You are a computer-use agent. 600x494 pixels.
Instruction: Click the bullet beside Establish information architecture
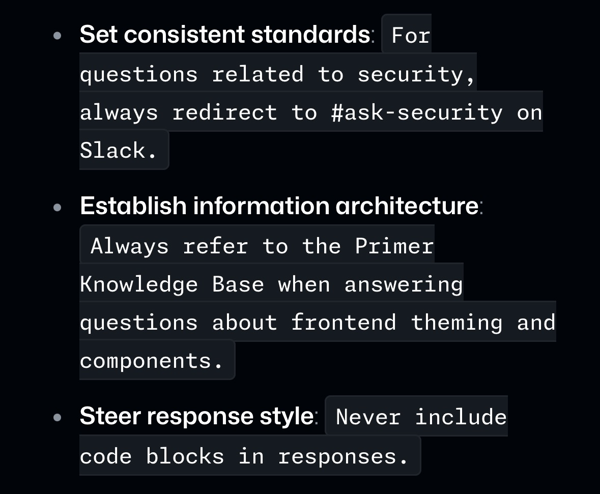point(57,207)
